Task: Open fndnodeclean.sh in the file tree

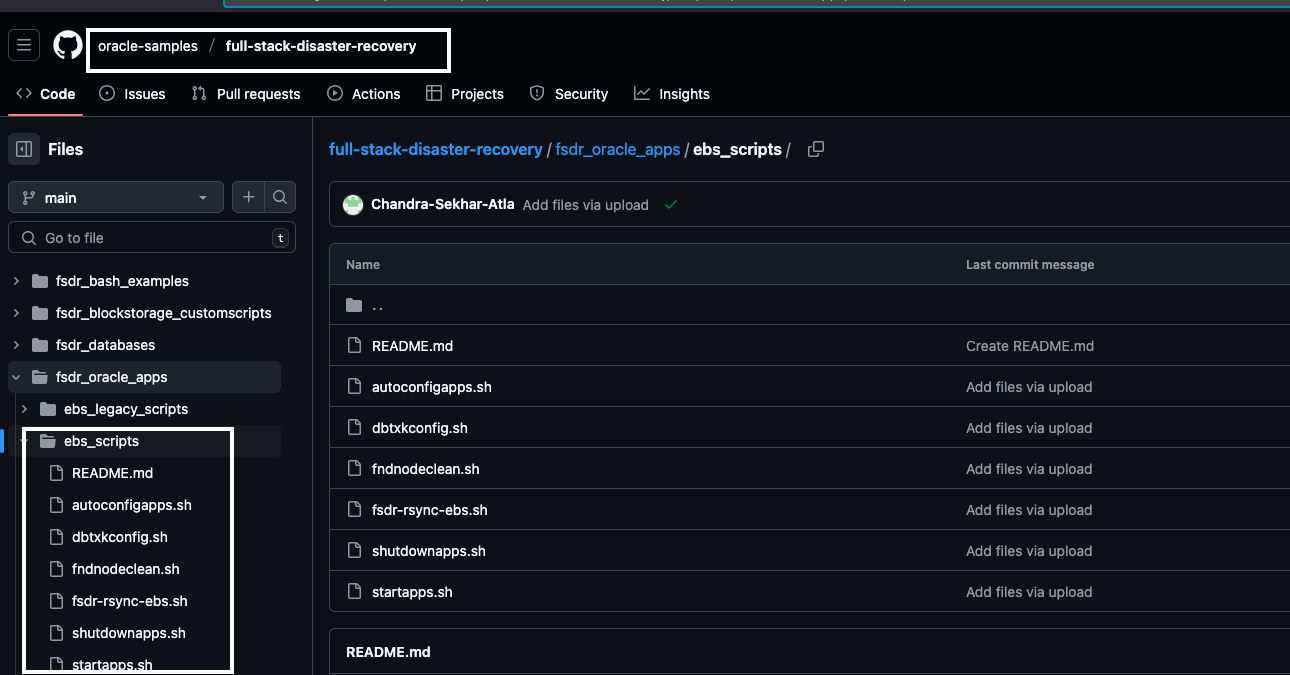Action: [126, 569]
